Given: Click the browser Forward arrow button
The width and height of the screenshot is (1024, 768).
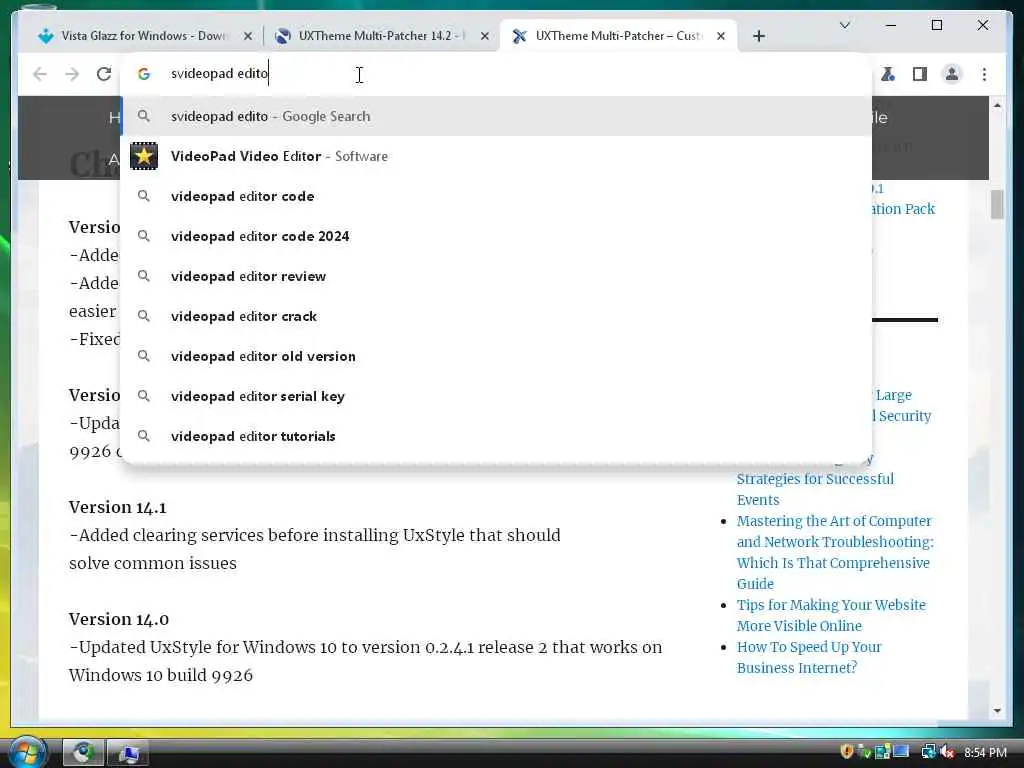Looking at the screenshot, I should point(72,74).
